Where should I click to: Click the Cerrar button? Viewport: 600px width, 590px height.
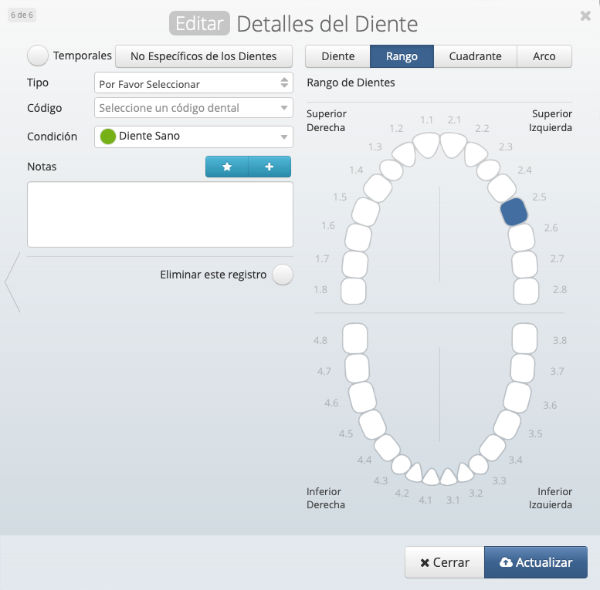(444, 562)
